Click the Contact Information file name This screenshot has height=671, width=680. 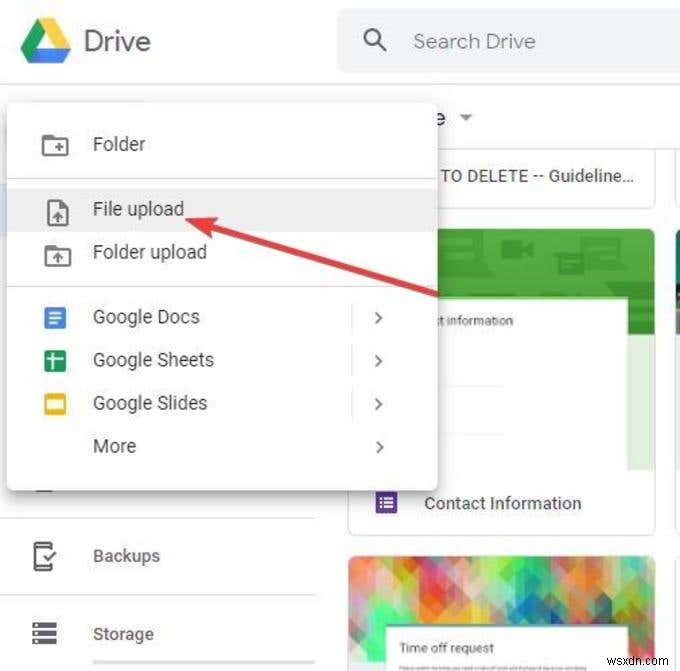(503, 504)
